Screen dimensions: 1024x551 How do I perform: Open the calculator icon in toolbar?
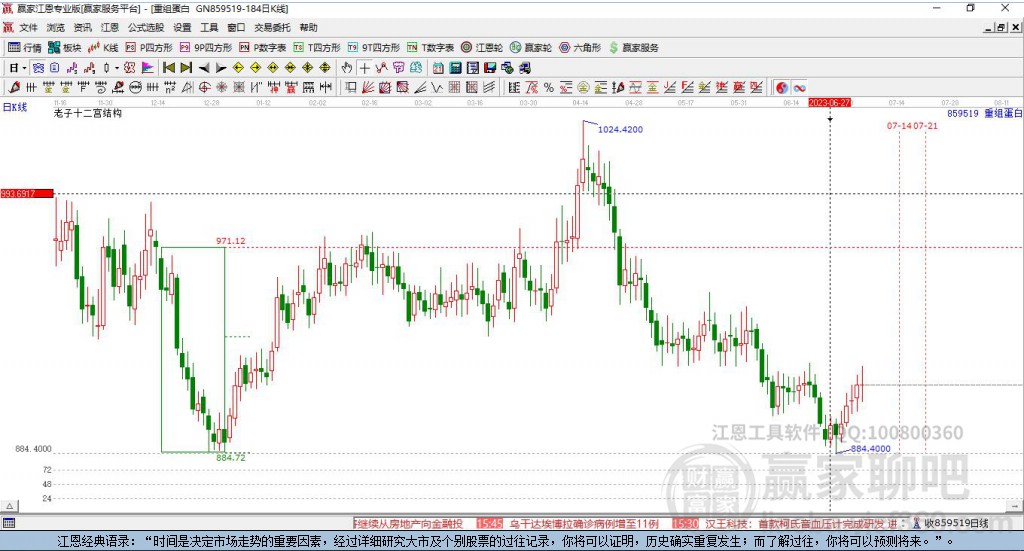tap(455, 68)
